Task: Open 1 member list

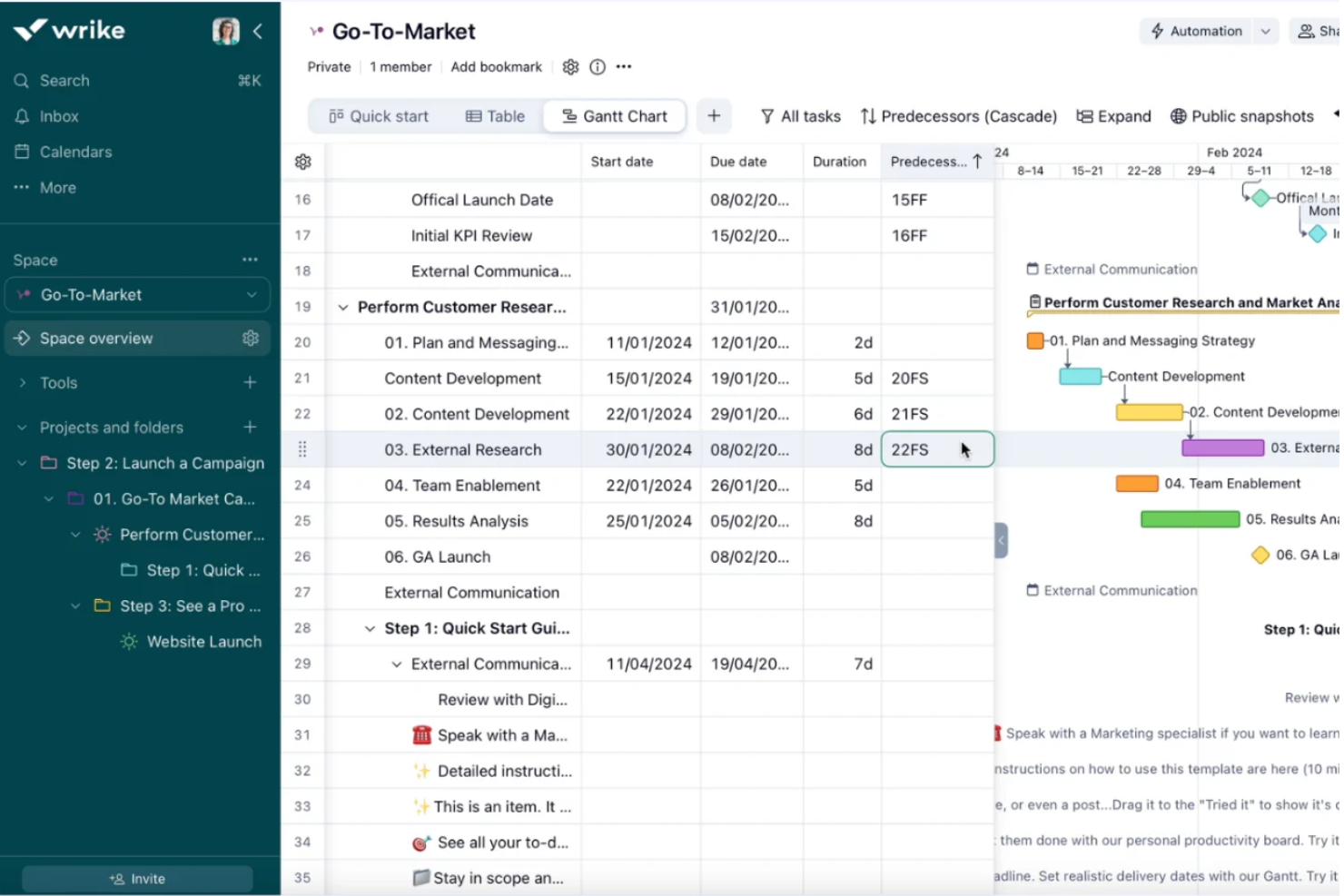Action: 400,66
